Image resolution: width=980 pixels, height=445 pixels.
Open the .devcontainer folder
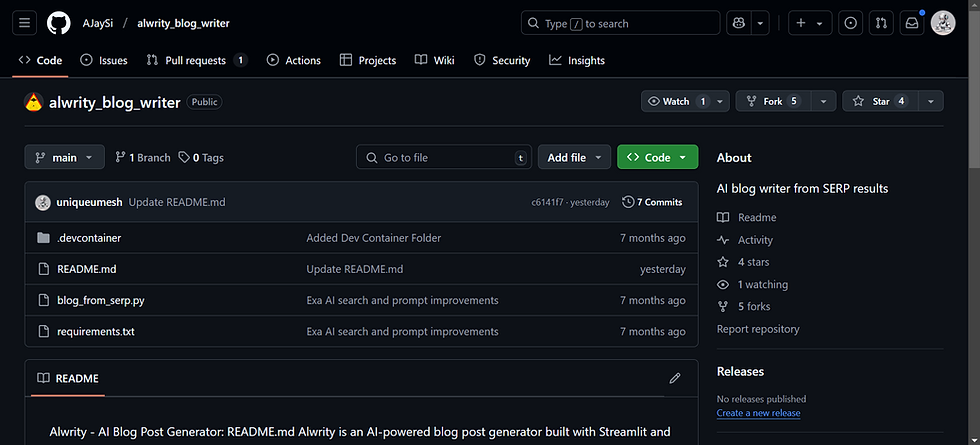tap(89, 238)
